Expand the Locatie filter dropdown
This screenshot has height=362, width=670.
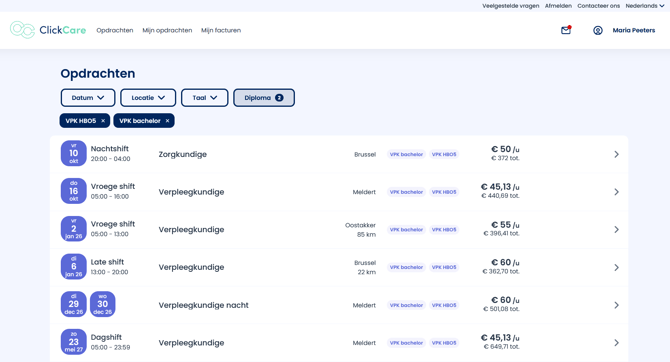coord(148,98)
